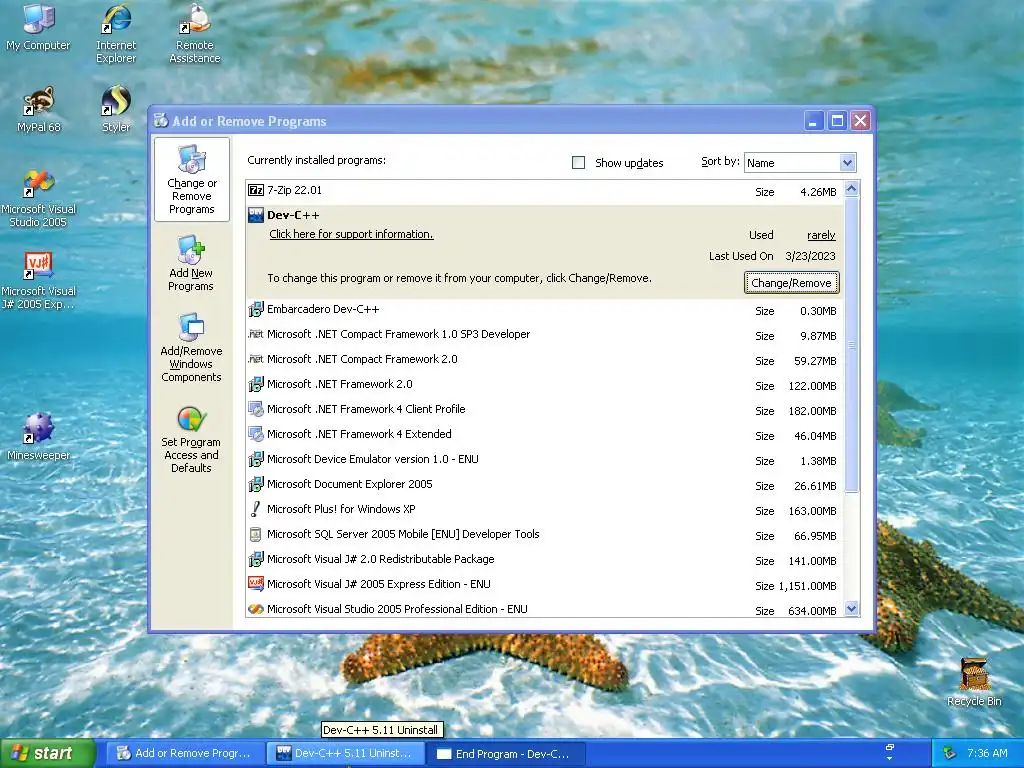Click the taskbar restore icon beside the tray
Image resolution: width=1024 pixels, height=768 pixels.
(889, 747)
